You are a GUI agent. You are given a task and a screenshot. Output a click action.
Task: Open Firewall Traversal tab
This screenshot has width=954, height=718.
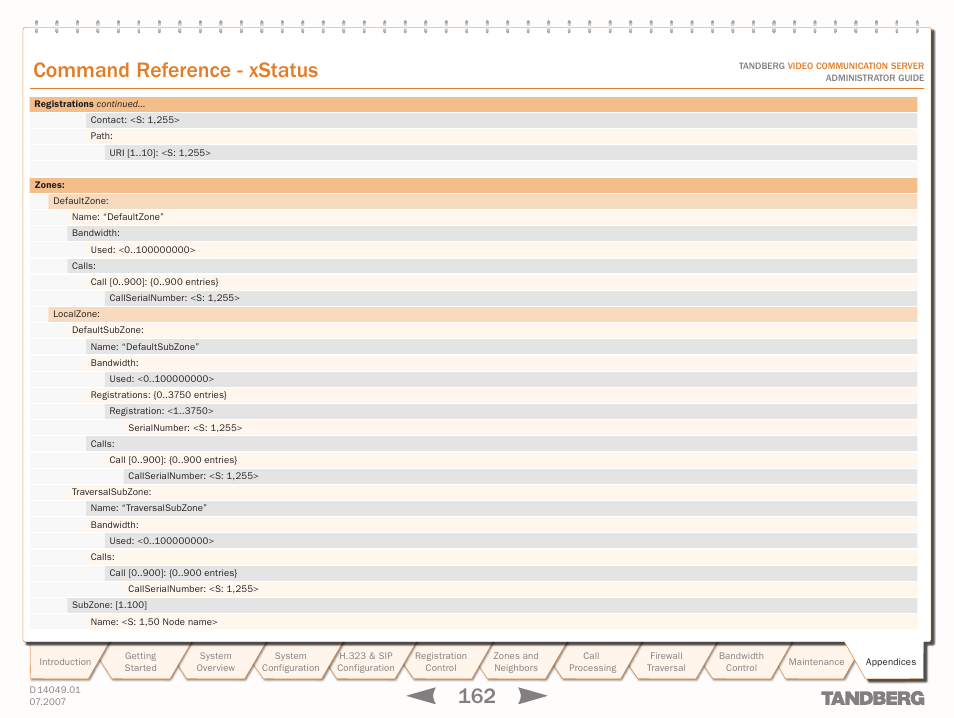(666, 661)
